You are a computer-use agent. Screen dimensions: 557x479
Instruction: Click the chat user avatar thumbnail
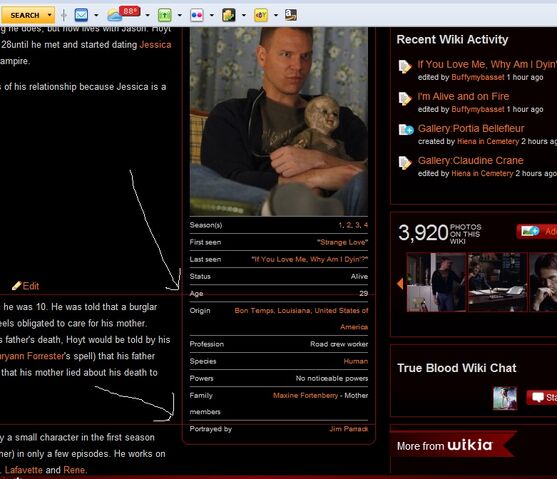coord(505,398)
